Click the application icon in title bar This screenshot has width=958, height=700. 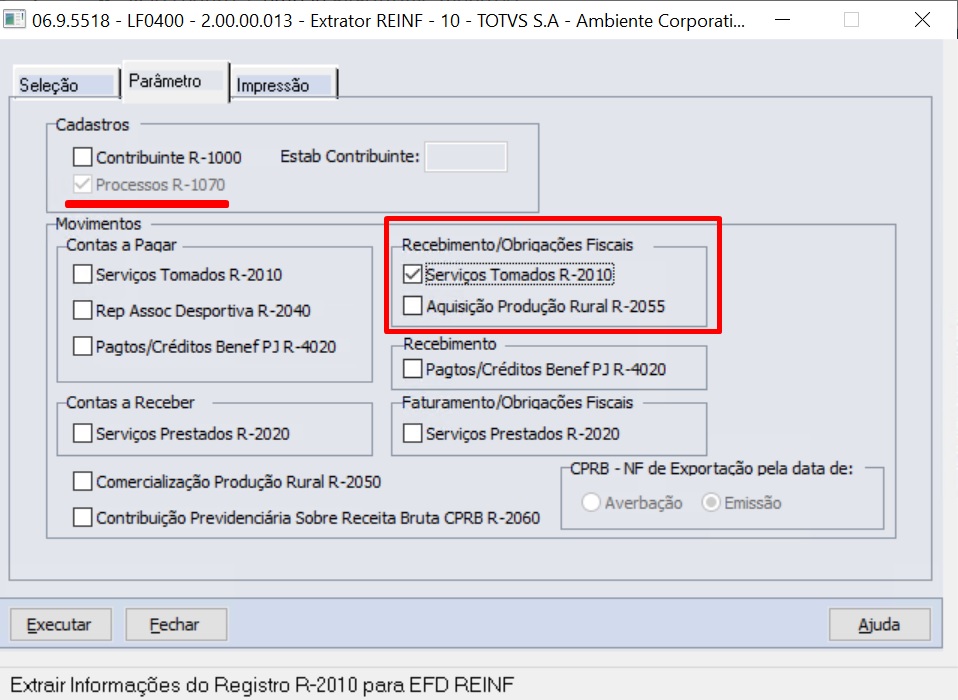[13, 20]
